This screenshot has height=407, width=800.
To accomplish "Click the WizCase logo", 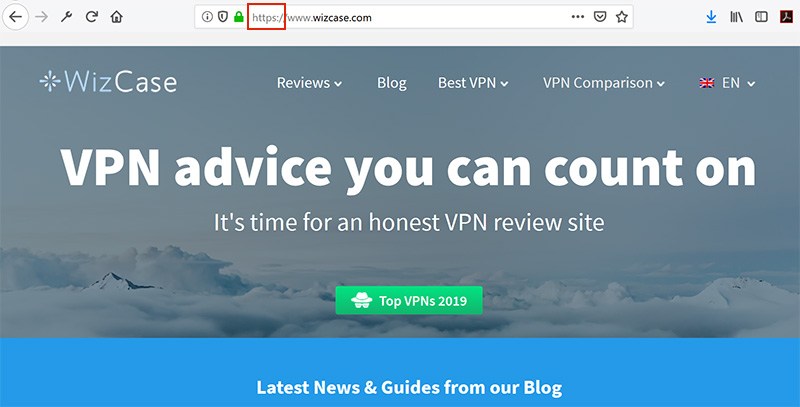I will click(108, 82).
